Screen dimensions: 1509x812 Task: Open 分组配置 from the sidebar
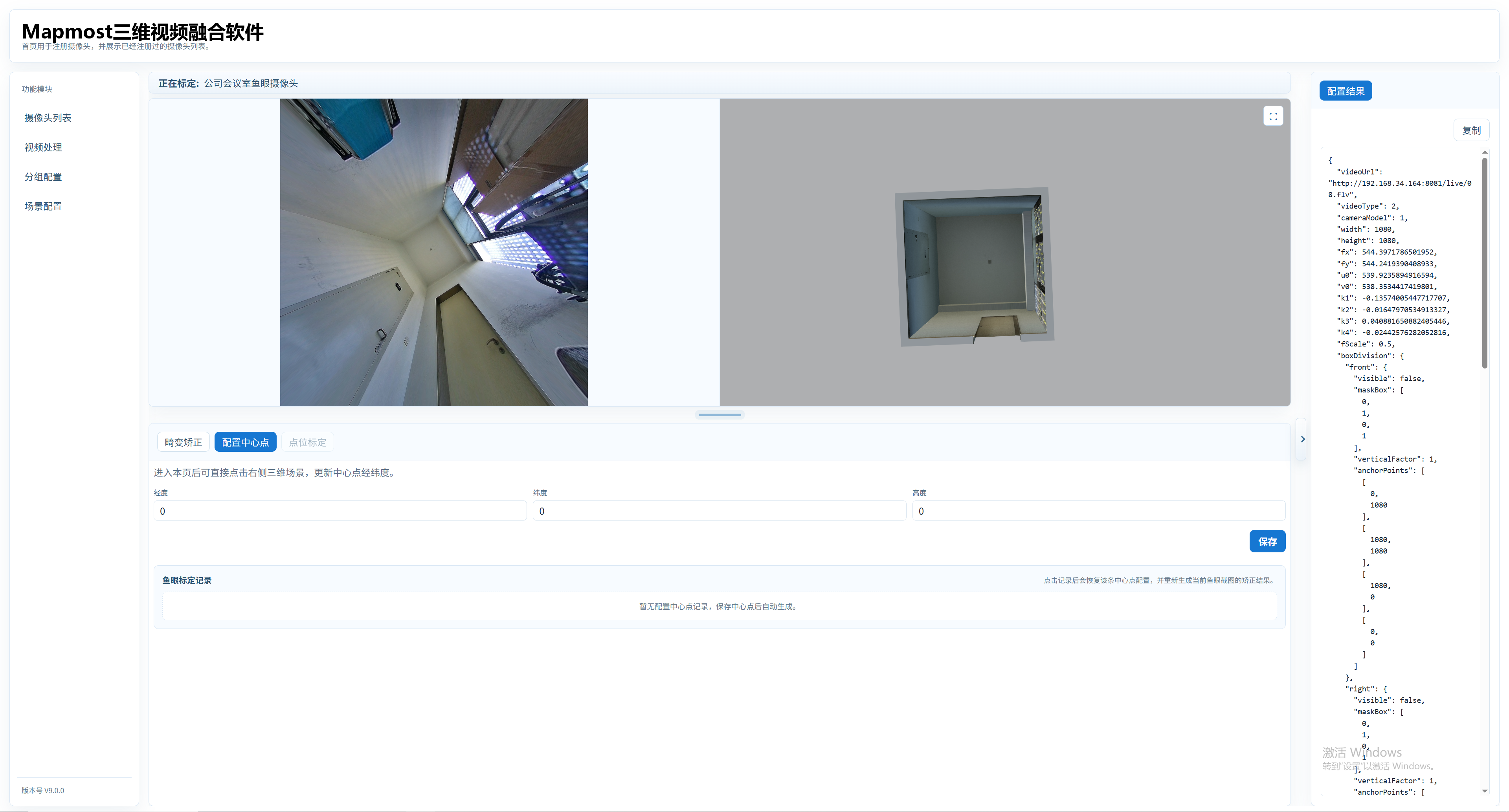pos(43,177)
